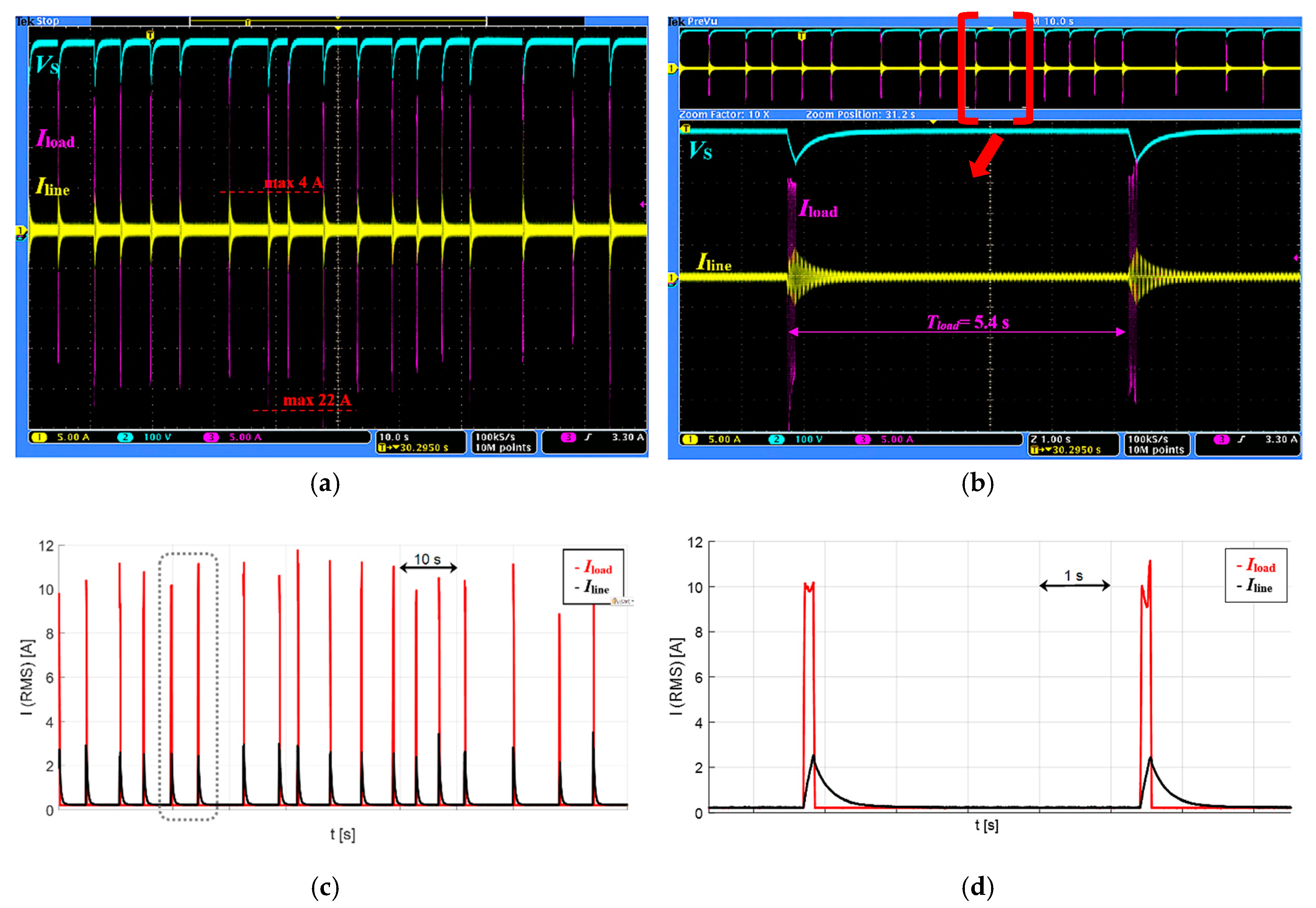1316x908 pixels.
Task: Click the 'I (RMS) [A]' axis title of chart (d)
Action: pos(676,677)
